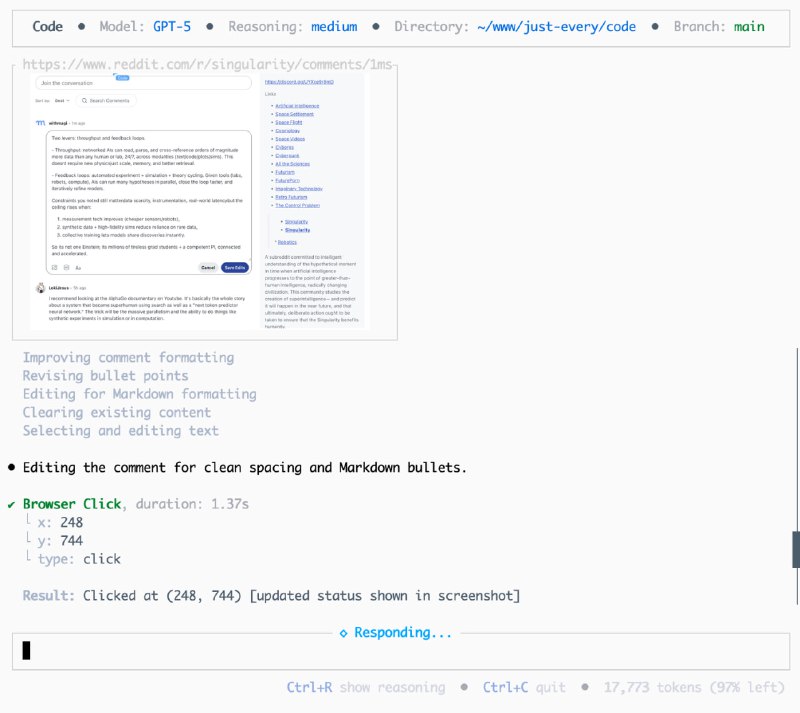Open withmeagl's profile avatar
The height and width of the screenshot is (713, 800).
[40, 122]
